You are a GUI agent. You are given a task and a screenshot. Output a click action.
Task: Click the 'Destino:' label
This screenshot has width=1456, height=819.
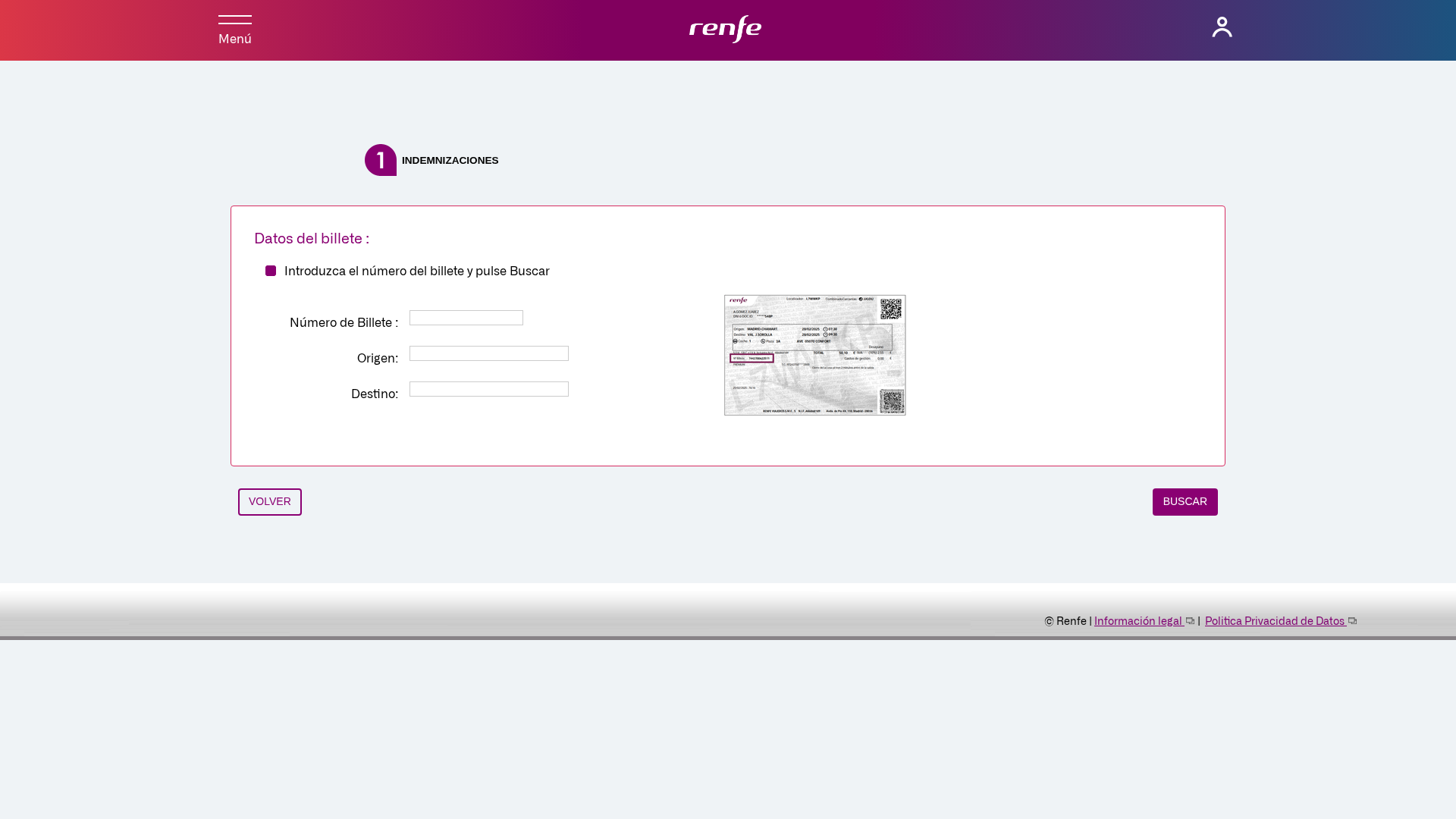(375, 394)
